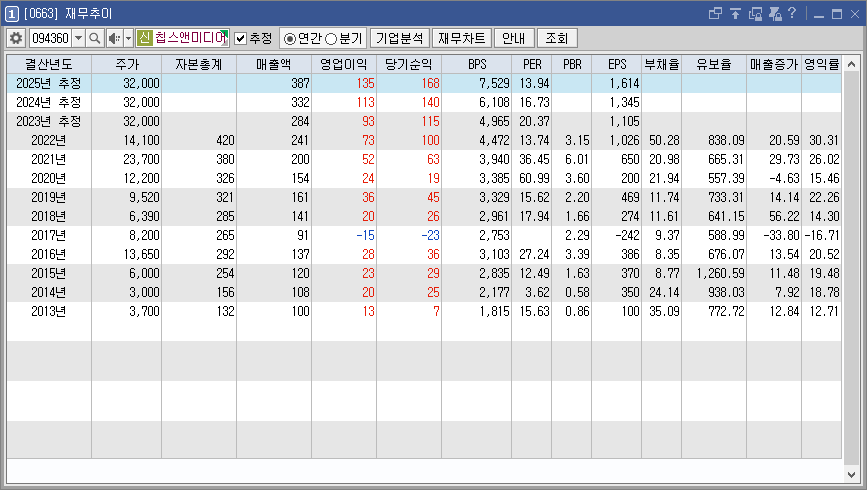The height and width of the screenshot is (490, 867).
Task: Click the scrollbar down arrow
Action: coord(851,475)
